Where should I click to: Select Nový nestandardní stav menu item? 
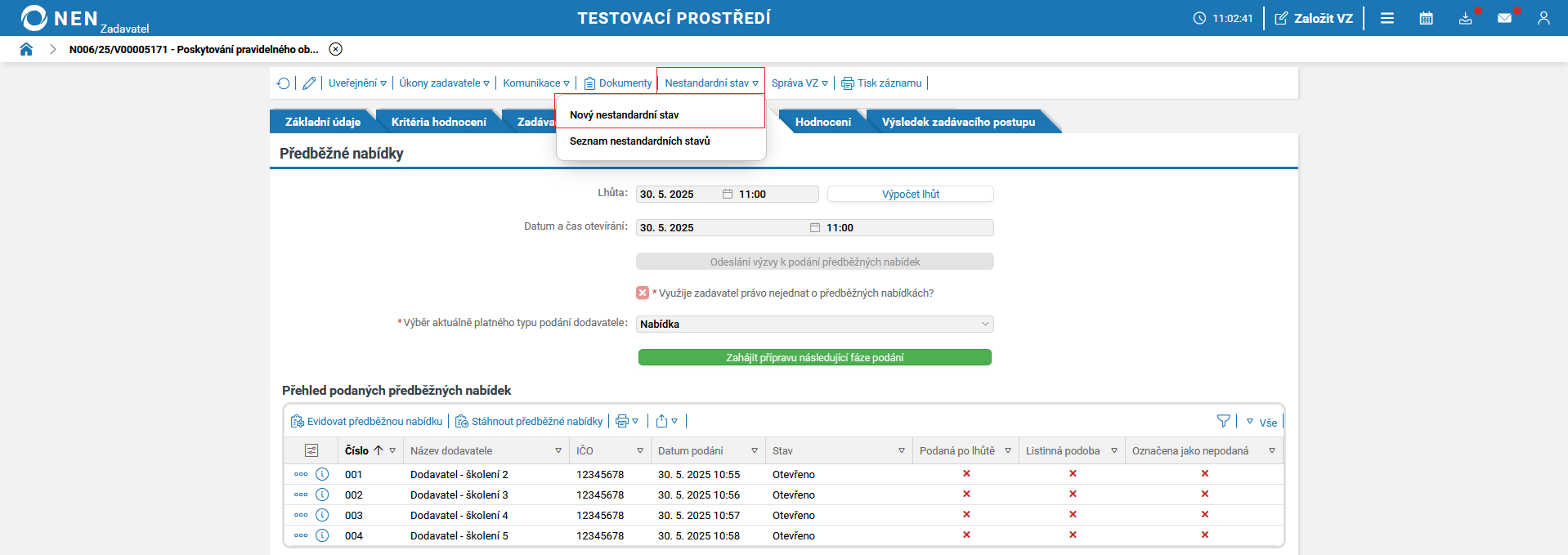pos(624,115)
